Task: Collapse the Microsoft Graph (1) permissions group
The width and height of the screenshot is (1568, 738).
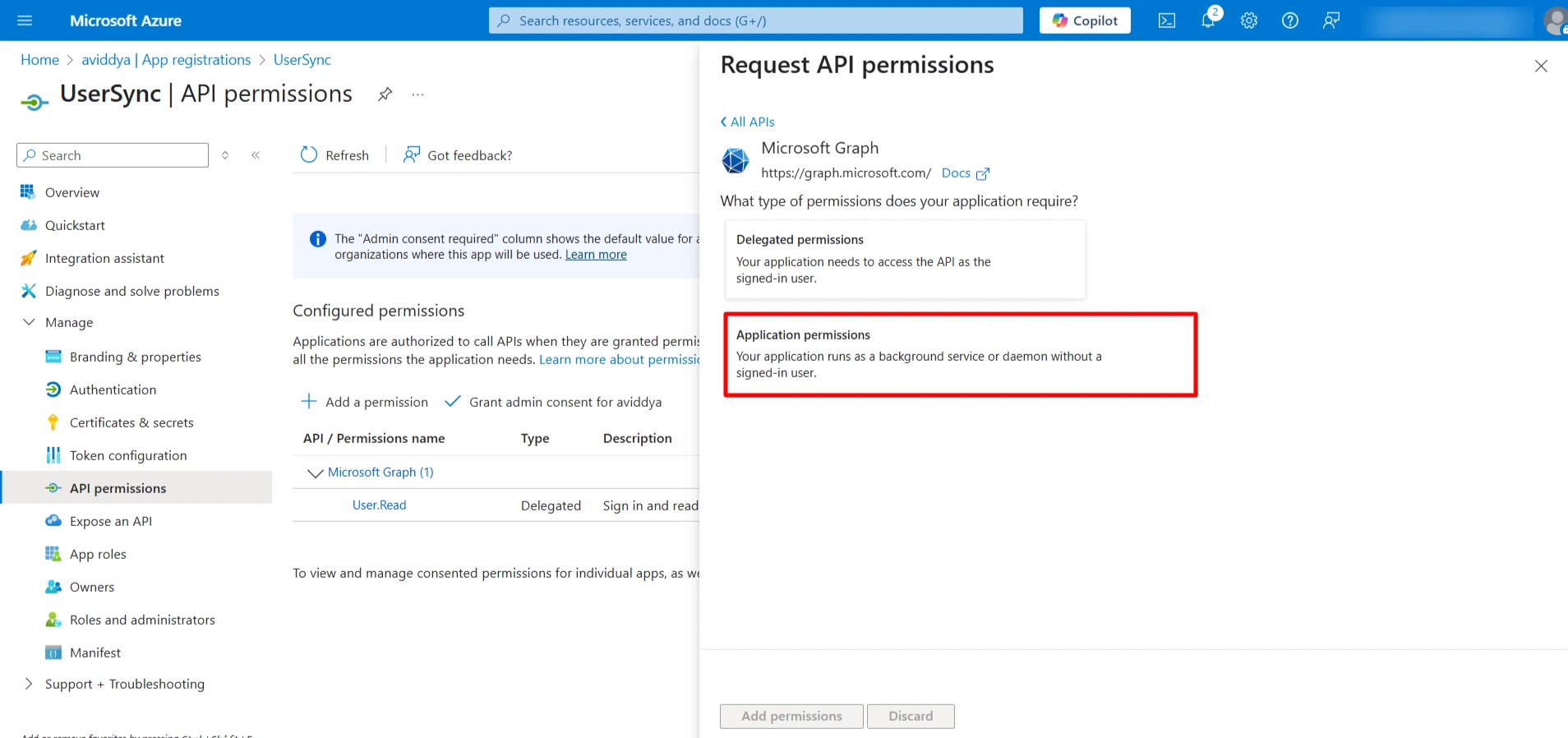Action: click(x=315, y=473)
